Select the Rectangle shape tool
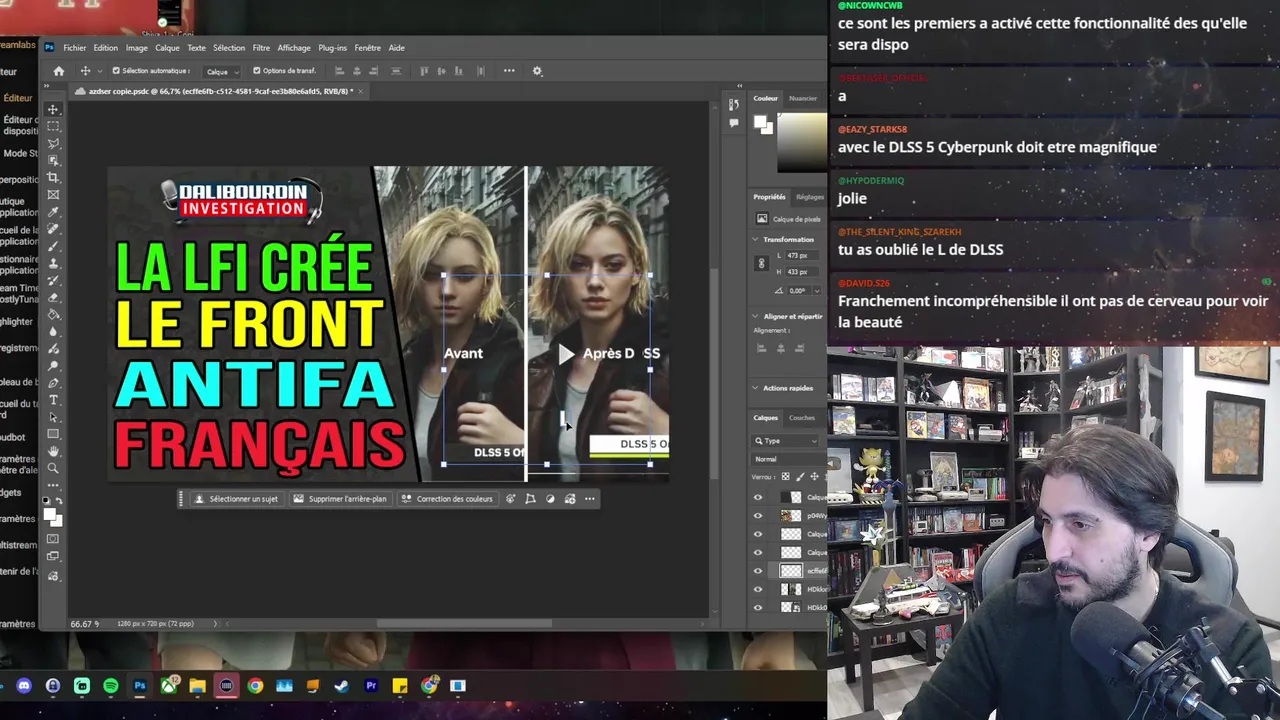Image resolution: width=1280 pixels, height=720 pixels. tap(53, 434)
